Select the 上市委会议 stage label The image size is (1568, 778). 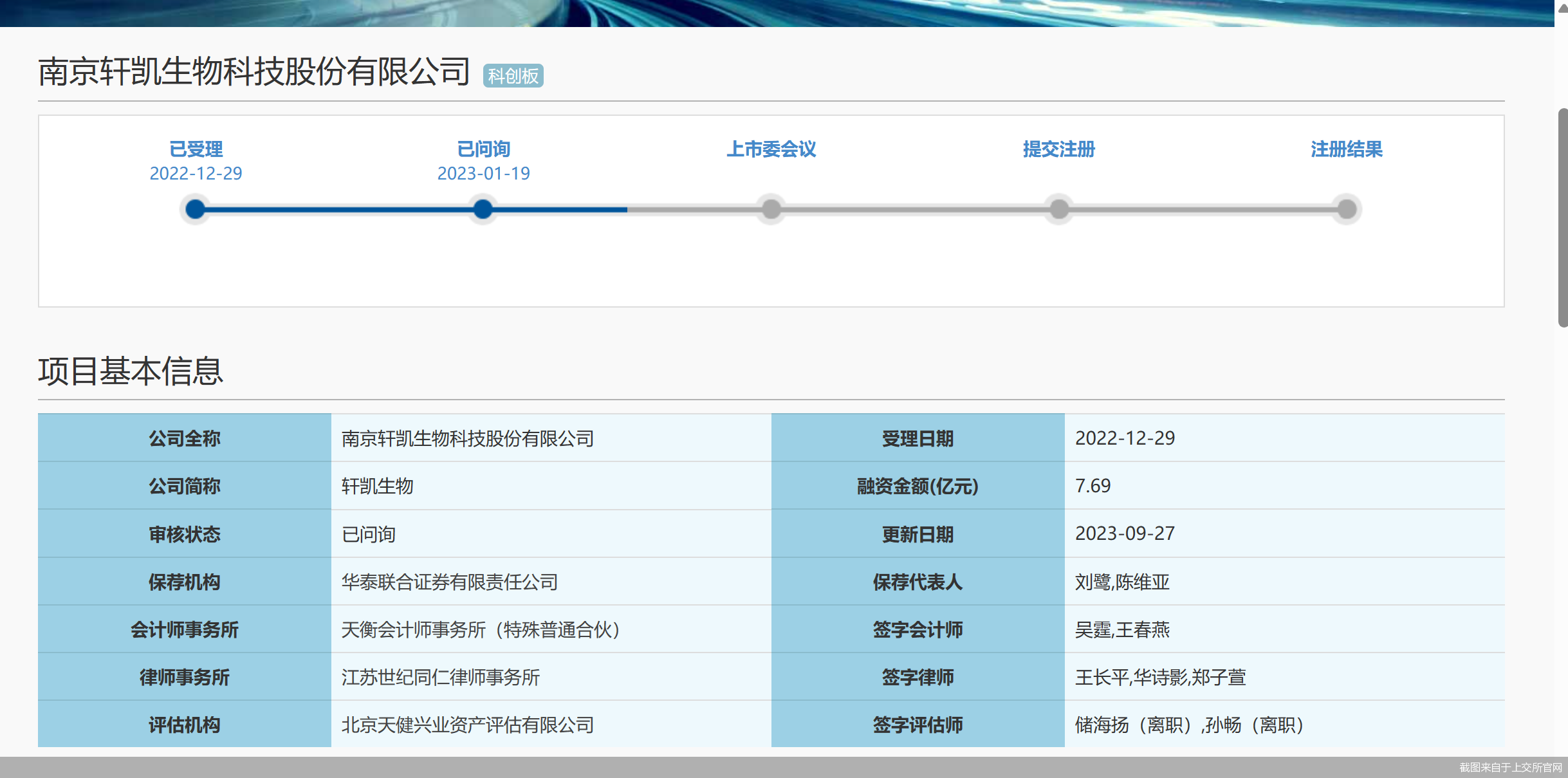pos(771,149)
